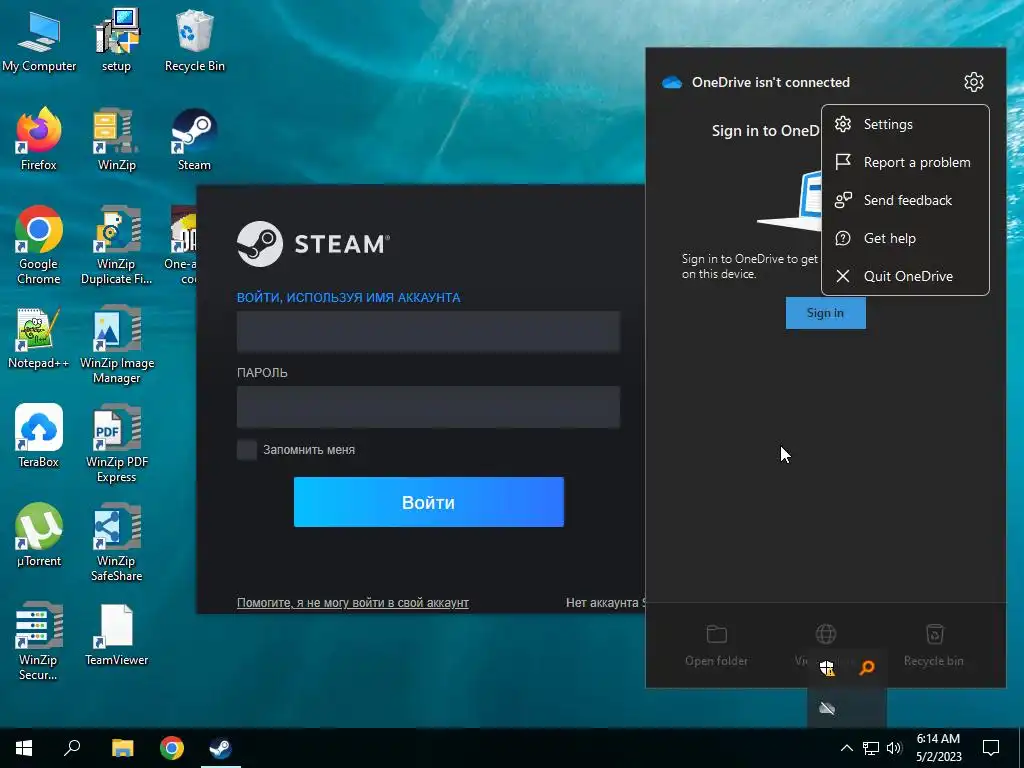
Task: Open the taskbar clock and date
Action: click(x=938, y=748)
